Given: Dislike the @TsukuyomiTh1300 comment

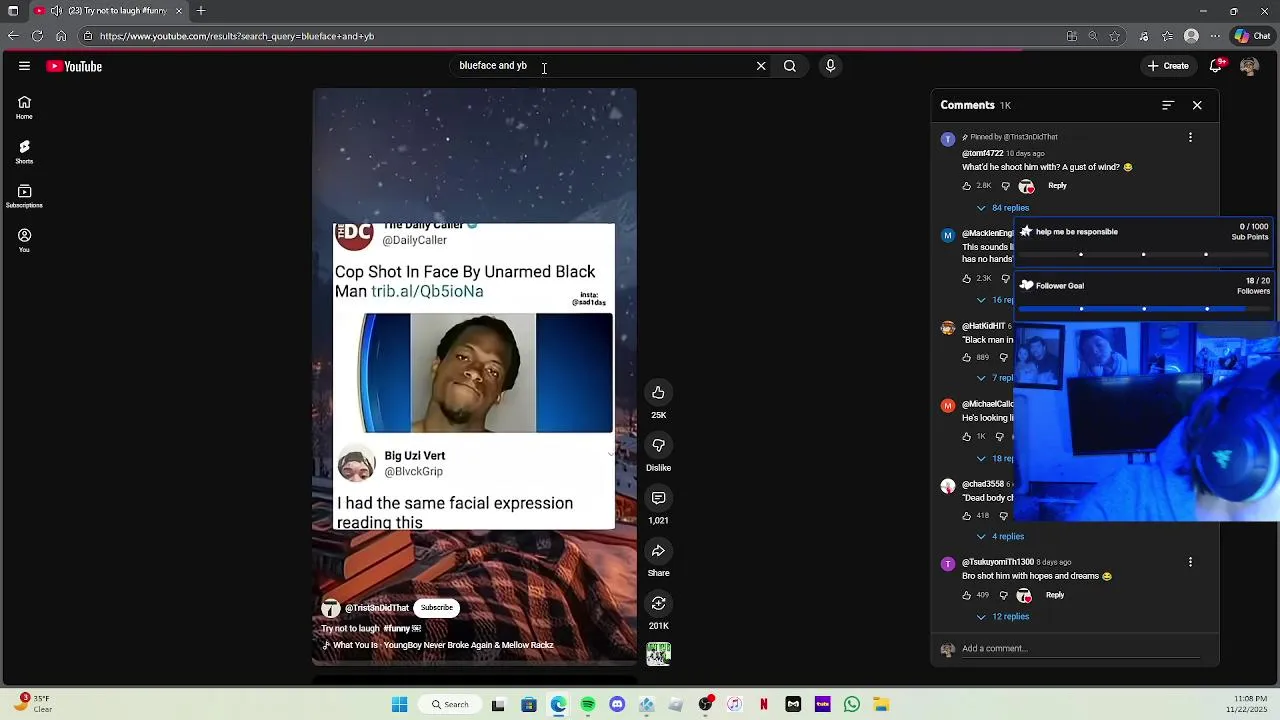Looking at the screenshot, I should [1003, 595].
